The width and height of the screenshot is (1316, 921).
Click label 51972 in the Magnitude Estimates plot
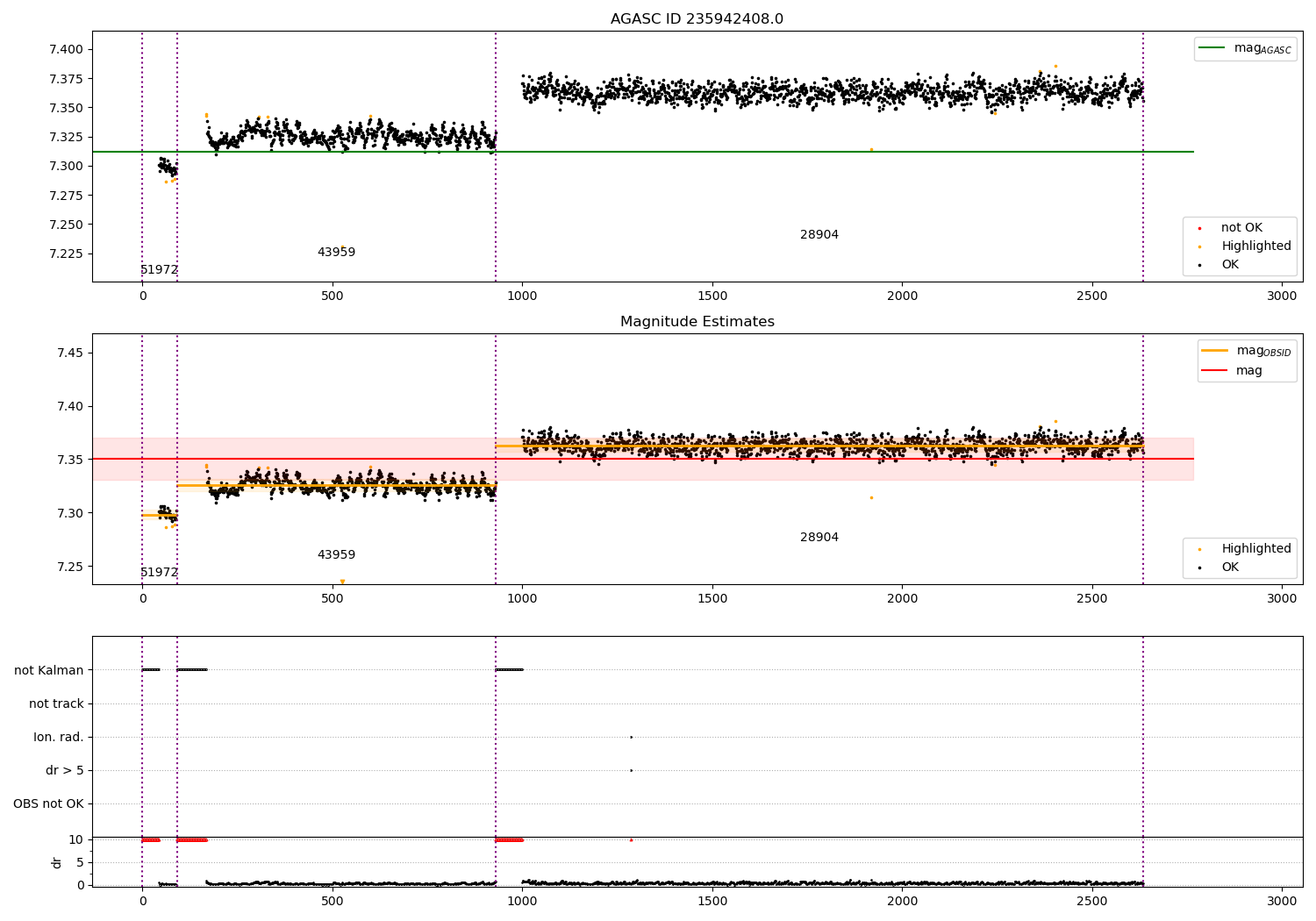[159, 573]
